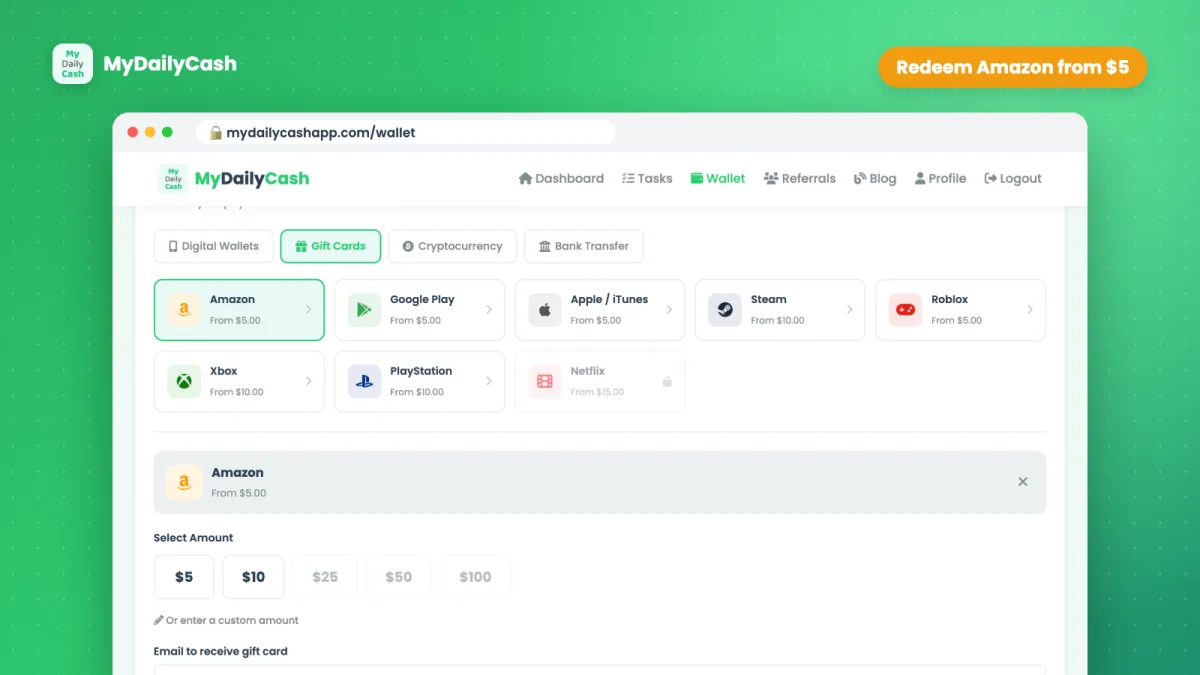Click the Xbox logo icon
This screenshot has width=1200, height=675.
184,382
